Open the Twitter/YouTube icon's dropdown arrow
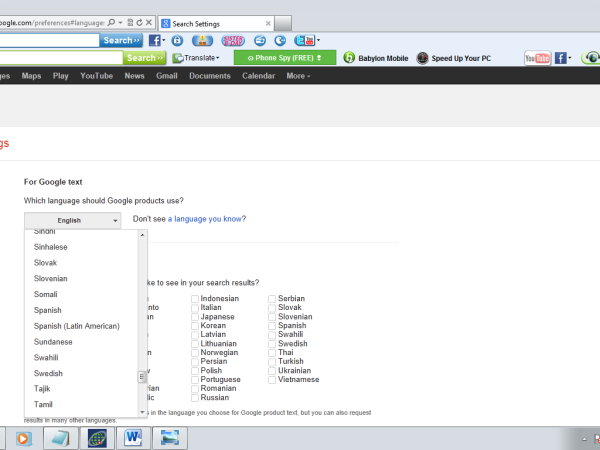The width and height of the screenshot is (600, 450). [x=318, y=40]
